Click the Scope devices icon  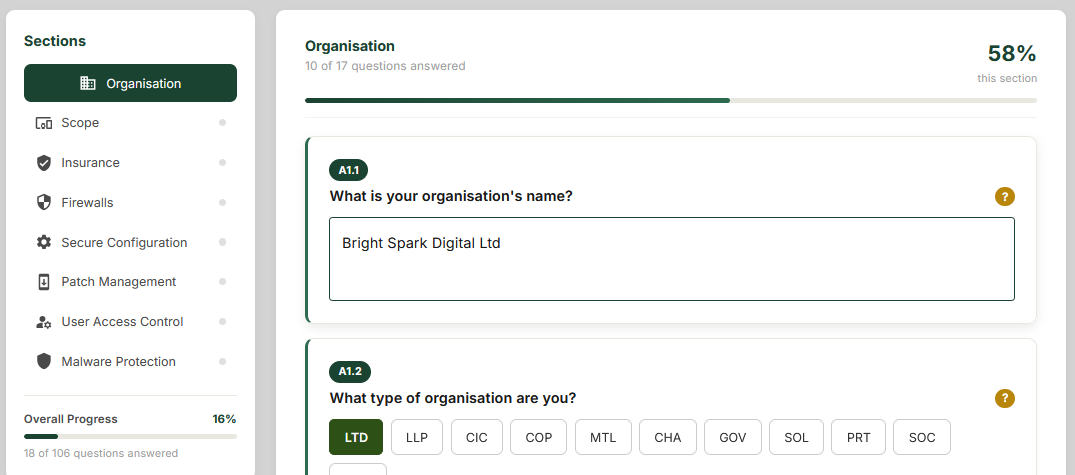tap(43, 123)
